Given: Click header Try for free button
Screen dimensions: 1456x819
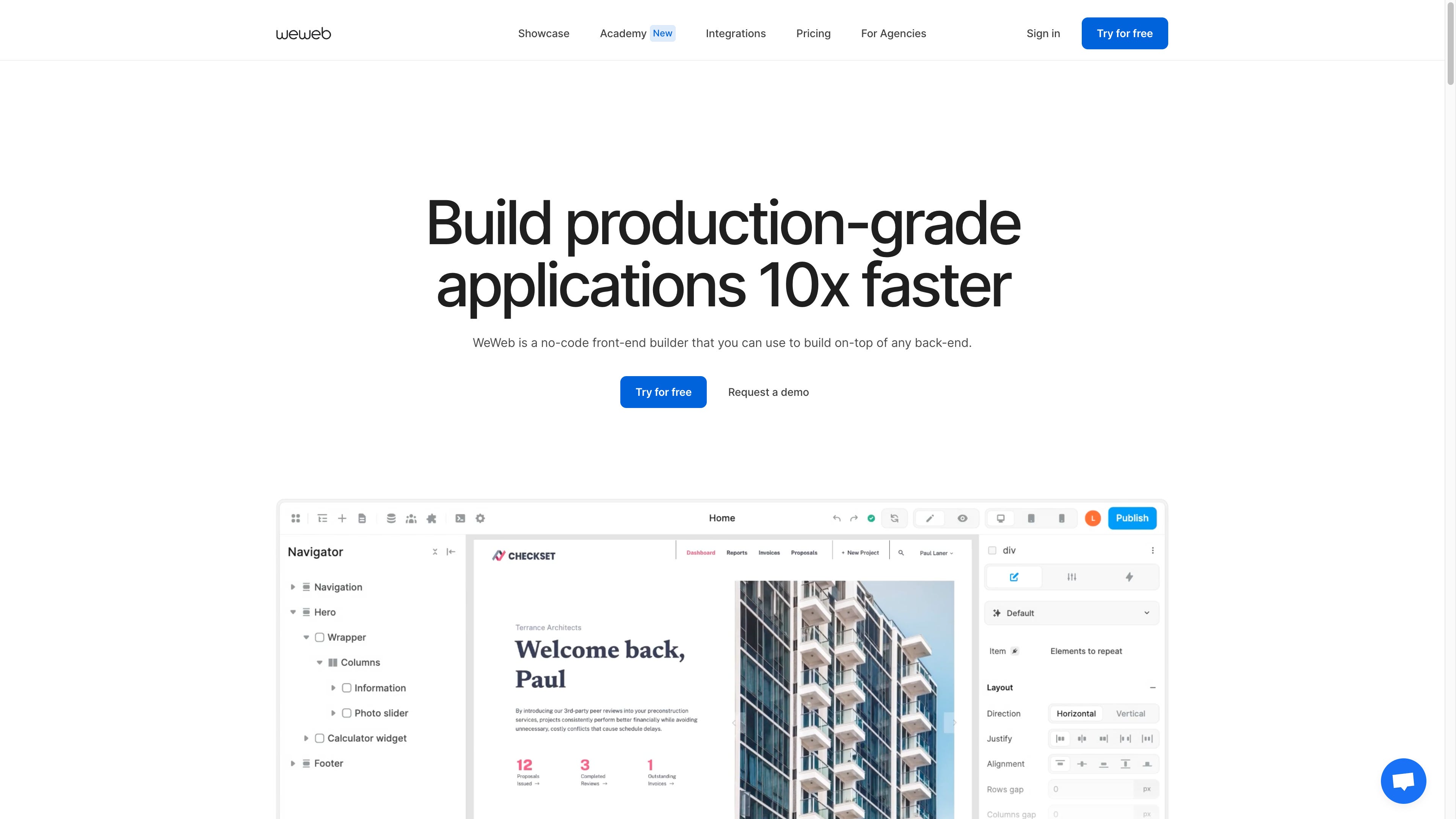Looking at the screenshot, I should [1124, 33].
